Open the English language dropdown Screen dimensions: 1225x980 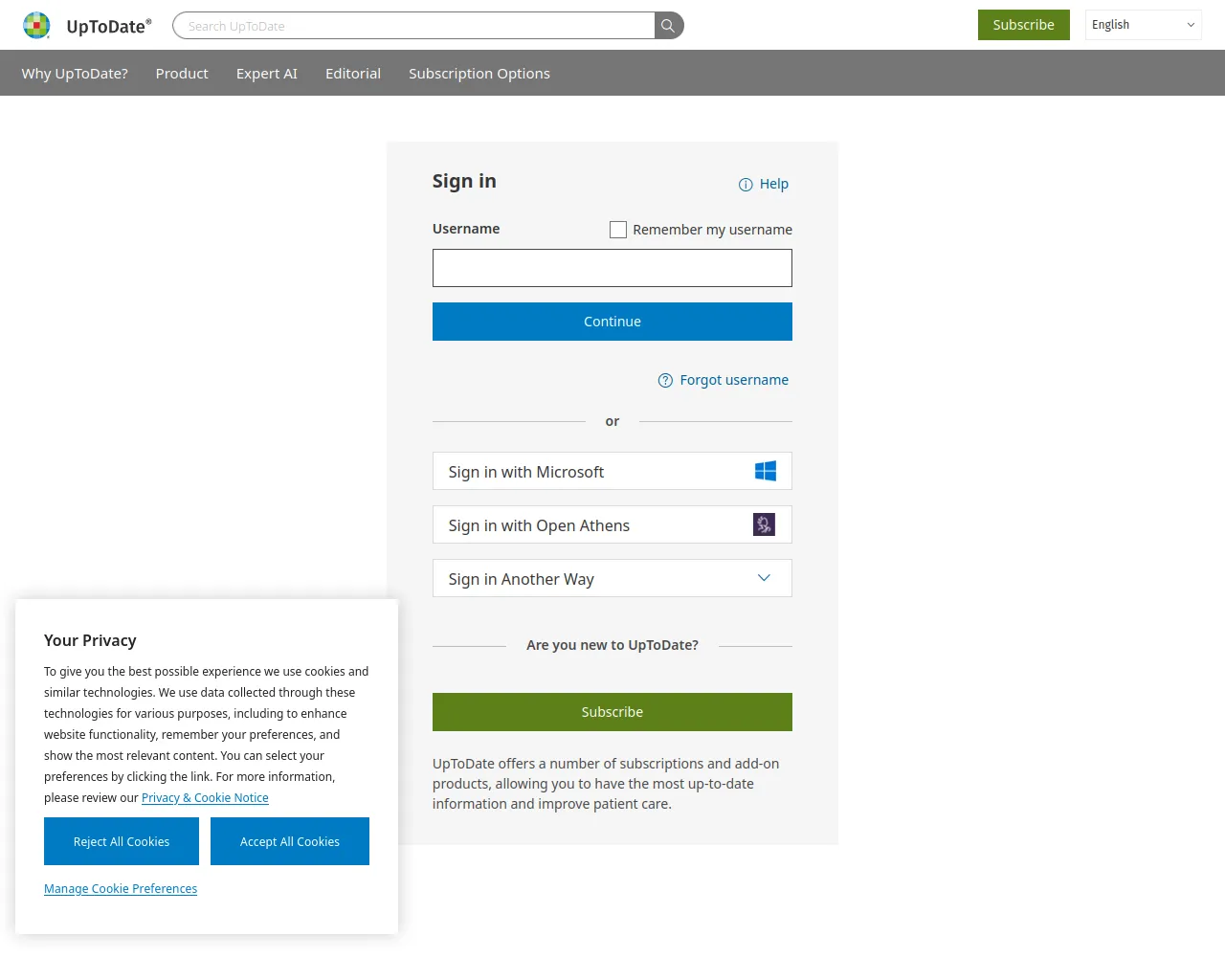coord(1144,25)
